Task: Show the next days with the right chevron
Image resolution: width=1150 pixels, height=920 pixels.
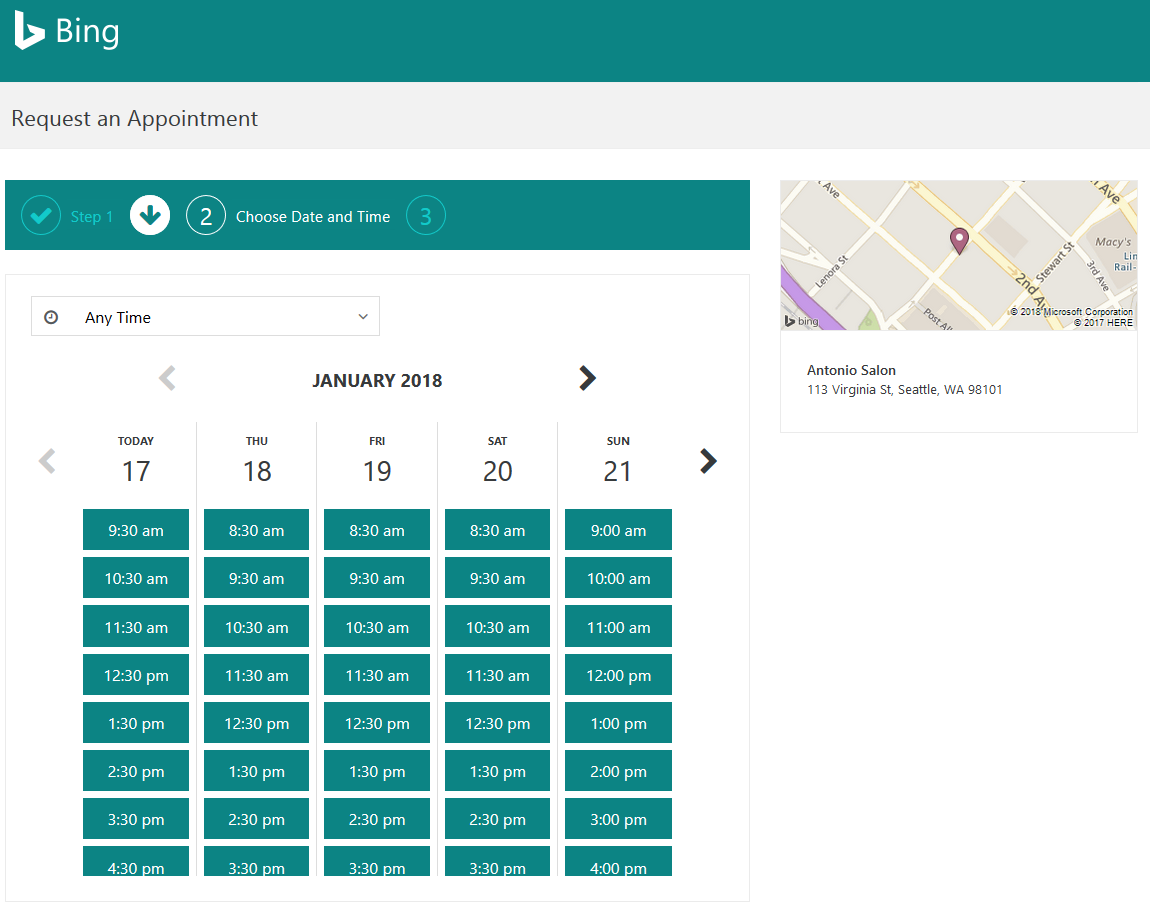Action: [708, 461]
